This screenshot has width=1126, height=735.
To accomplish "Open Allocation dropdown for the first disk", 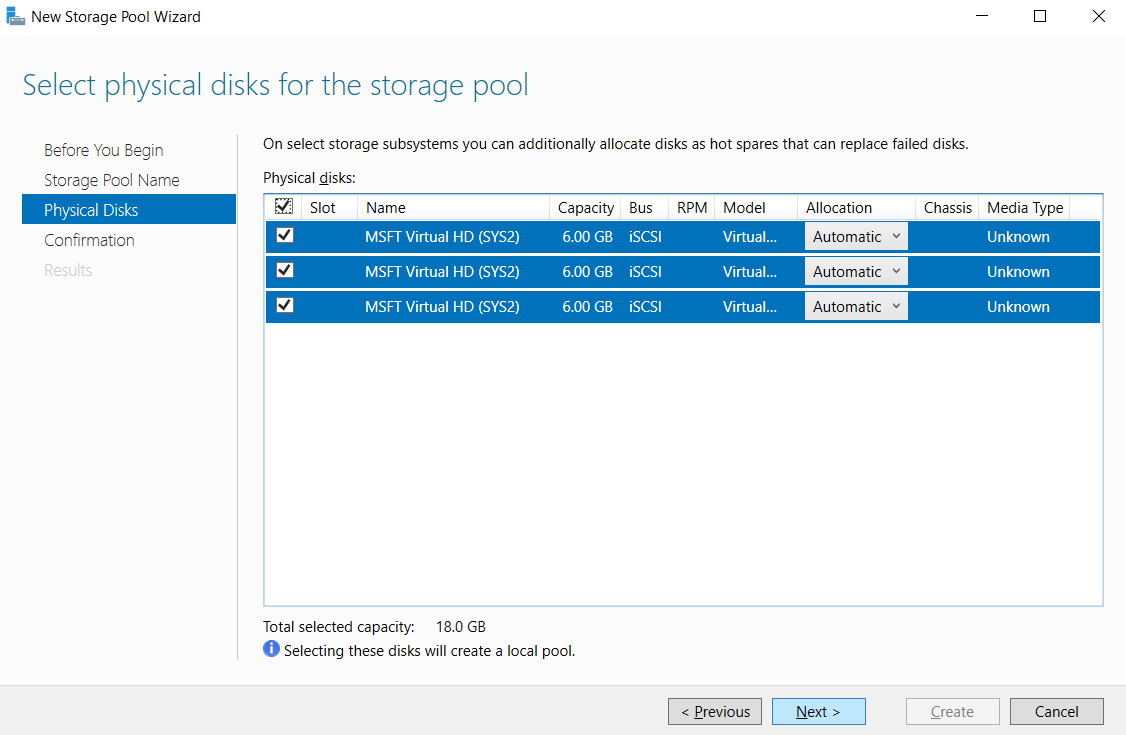I will [856, 236].
